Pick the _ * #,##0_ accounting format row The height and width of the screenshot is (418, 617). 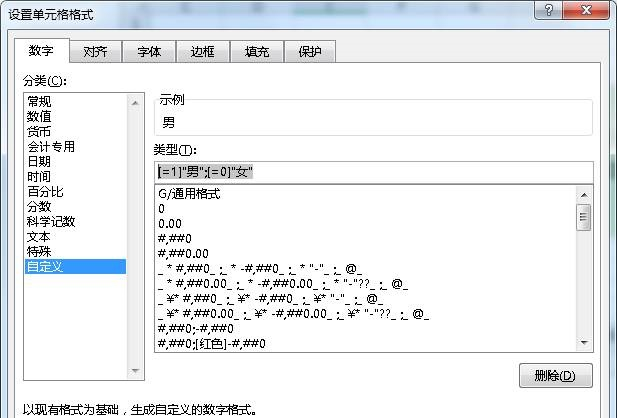click(x=365, y=268)
